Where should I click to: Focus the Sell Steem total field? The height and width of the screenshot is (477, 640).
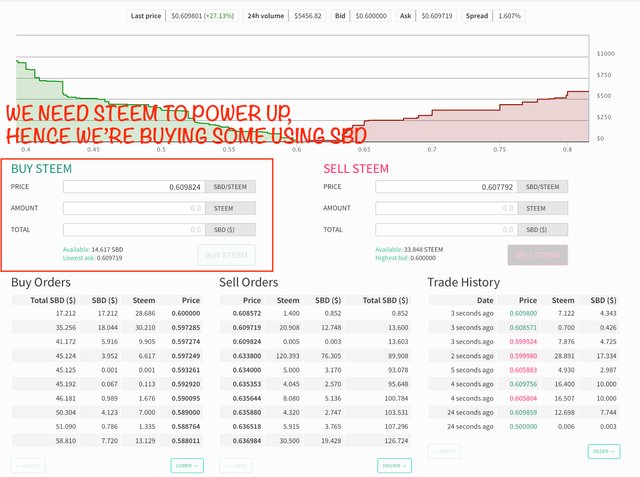coord(446,229)
